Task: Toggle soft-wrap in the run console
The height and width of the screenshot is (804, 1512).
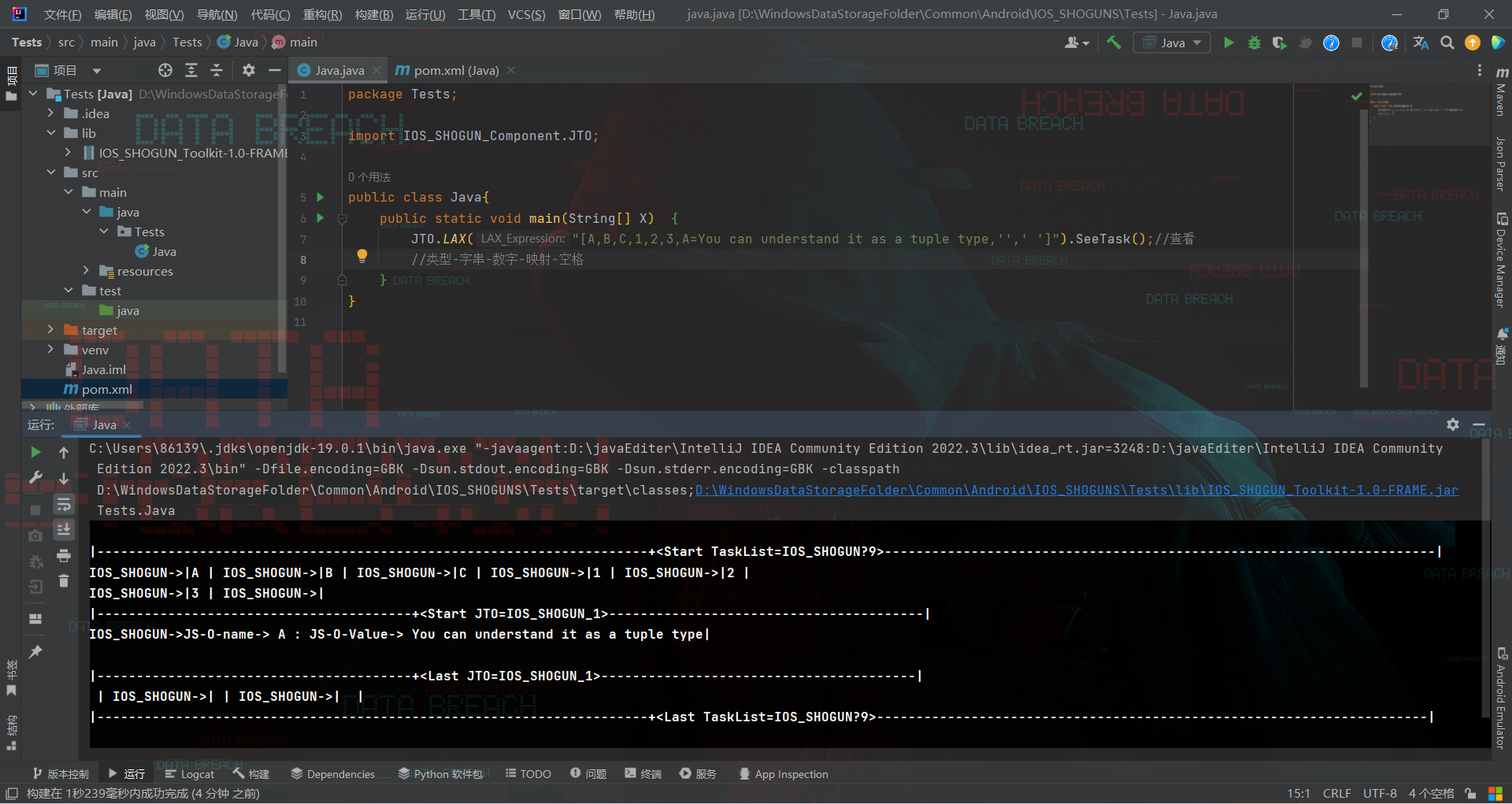Action: [64, 505]
